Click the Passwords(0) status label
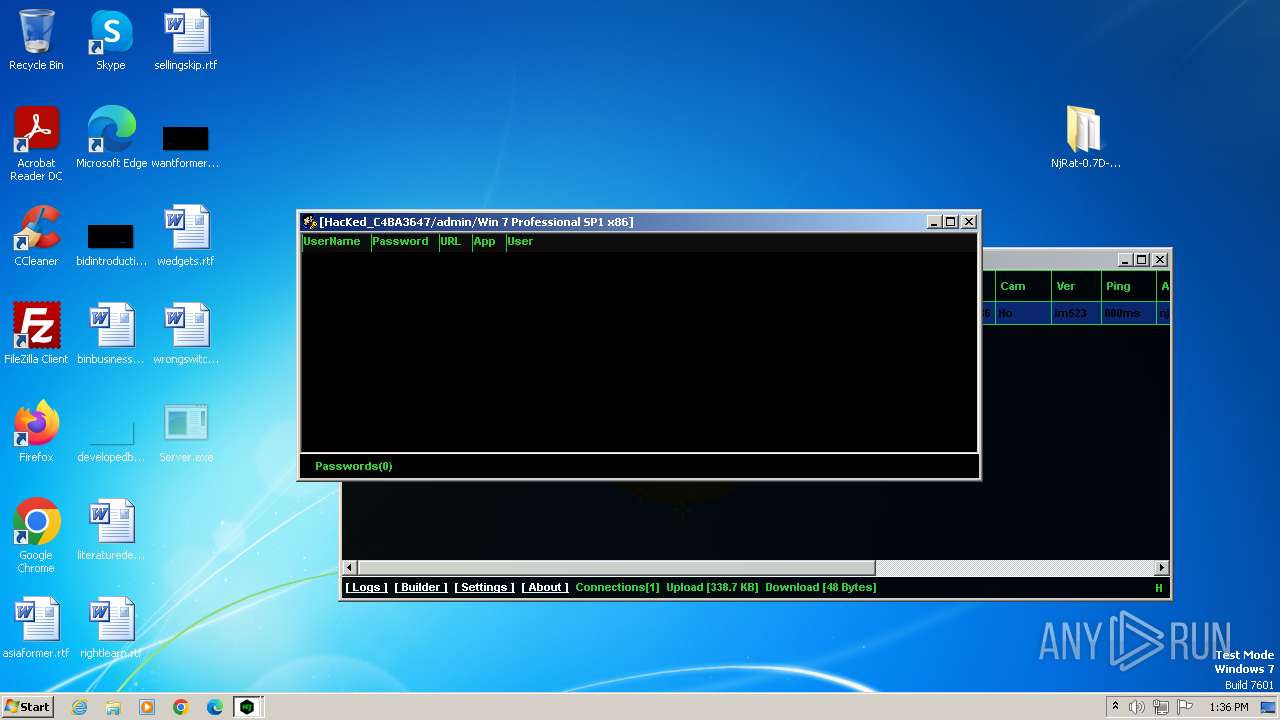Viewport: 1280px width, 720px height. [x=353, y=466]
